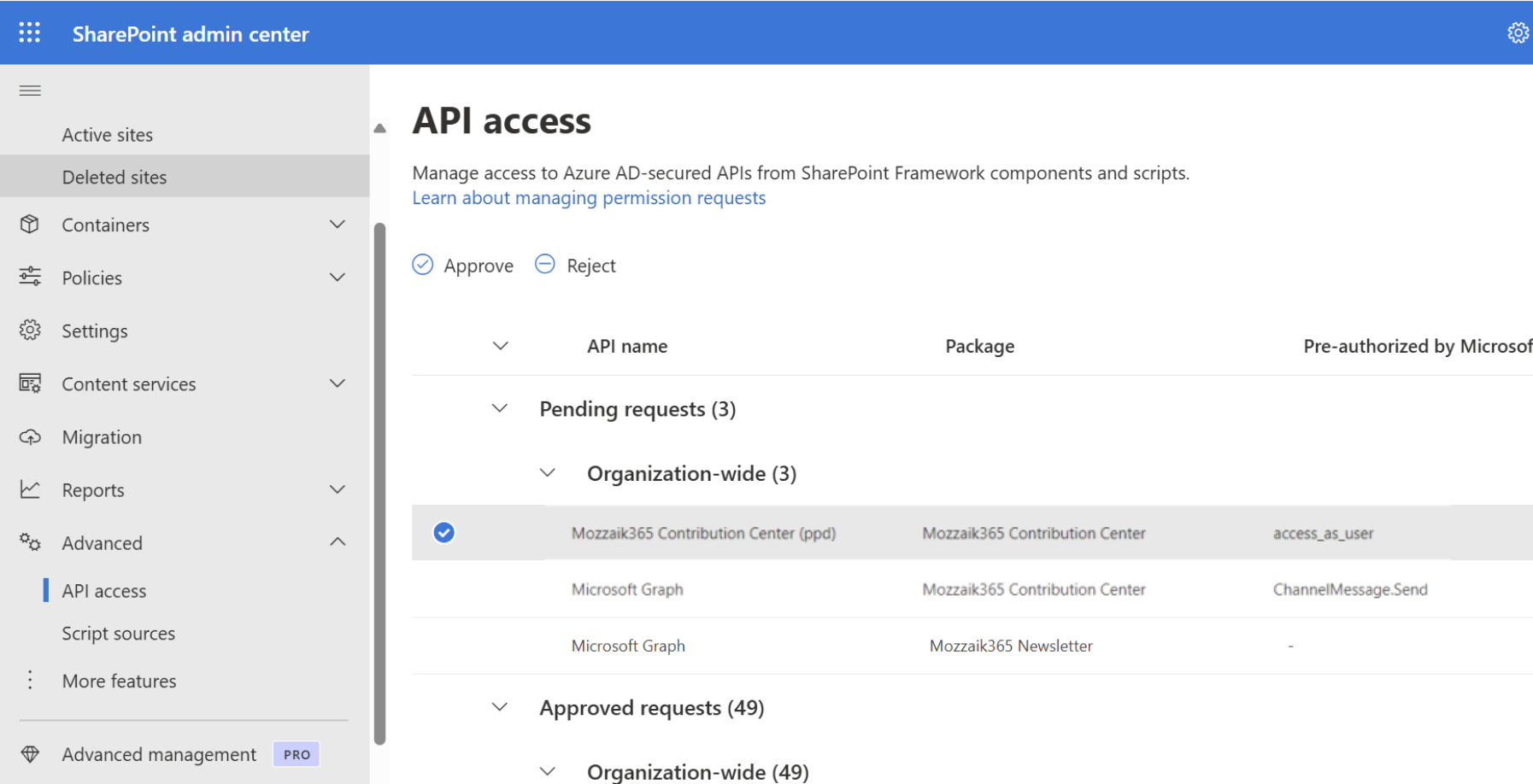Expand the Content services chevron
This screenshot has width=1533, height=784.
[338, 383]
